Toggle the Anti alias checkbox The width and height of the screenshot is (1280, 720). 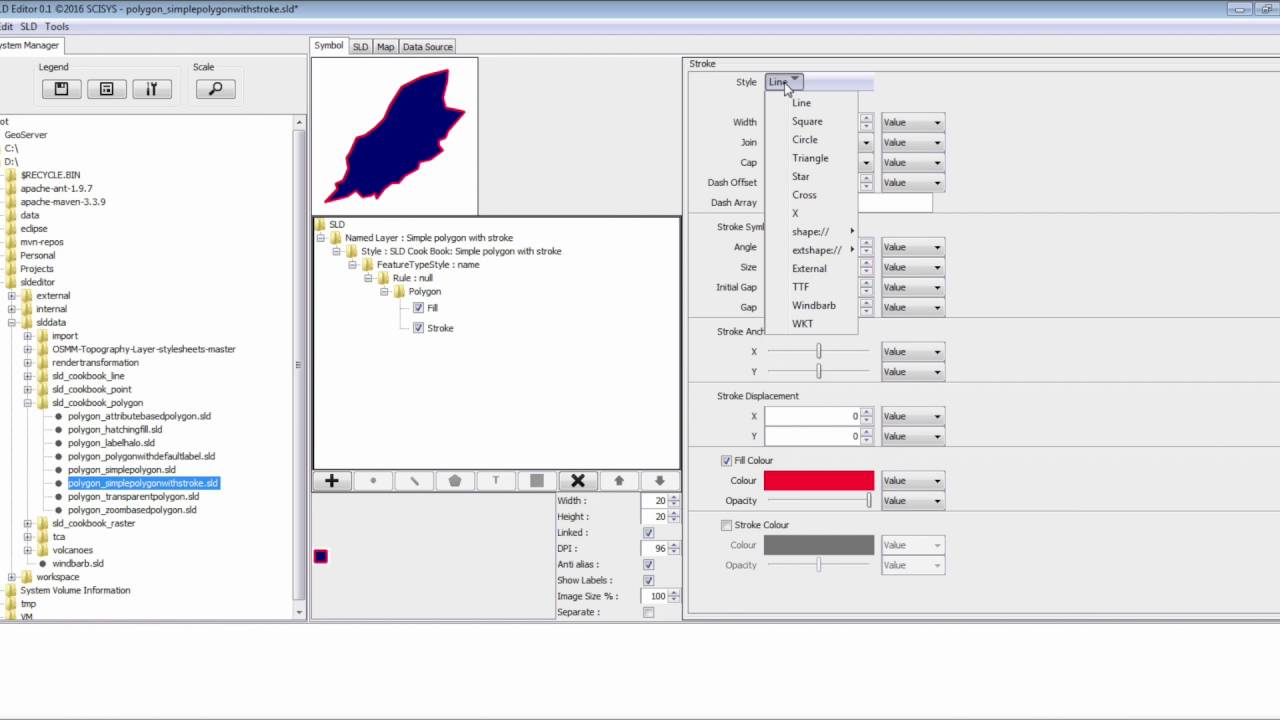point(649,565)
